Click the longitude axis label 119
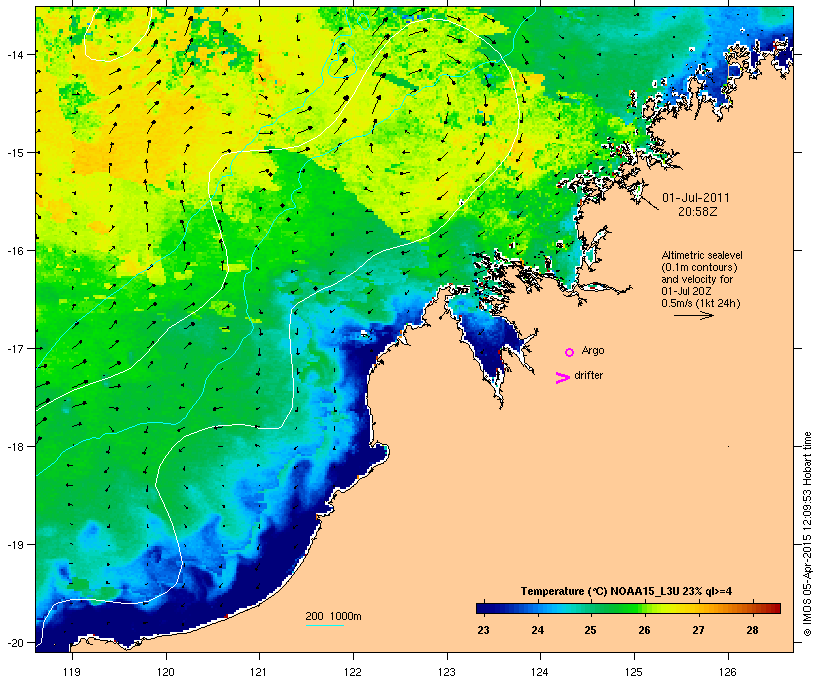Screen dimensions: 820x680 pos(72,672)
